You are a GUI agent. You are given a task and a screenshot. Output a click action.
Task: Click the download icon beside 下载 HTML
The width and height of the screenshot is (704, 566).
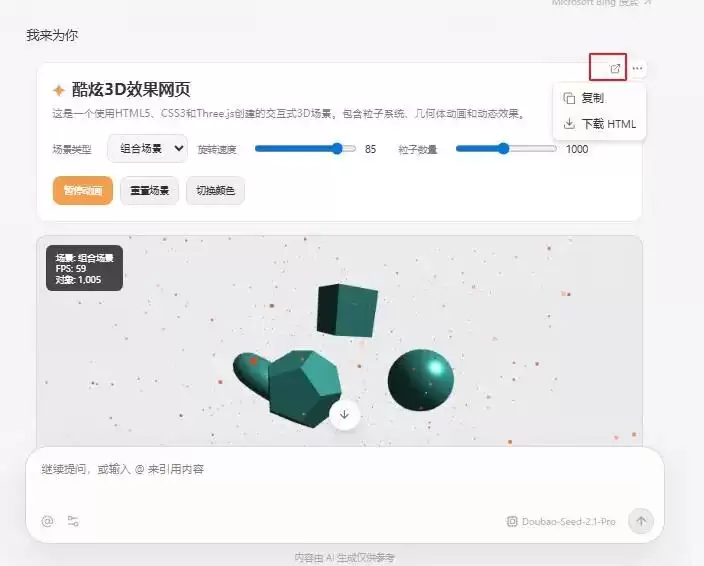point(569,124)
